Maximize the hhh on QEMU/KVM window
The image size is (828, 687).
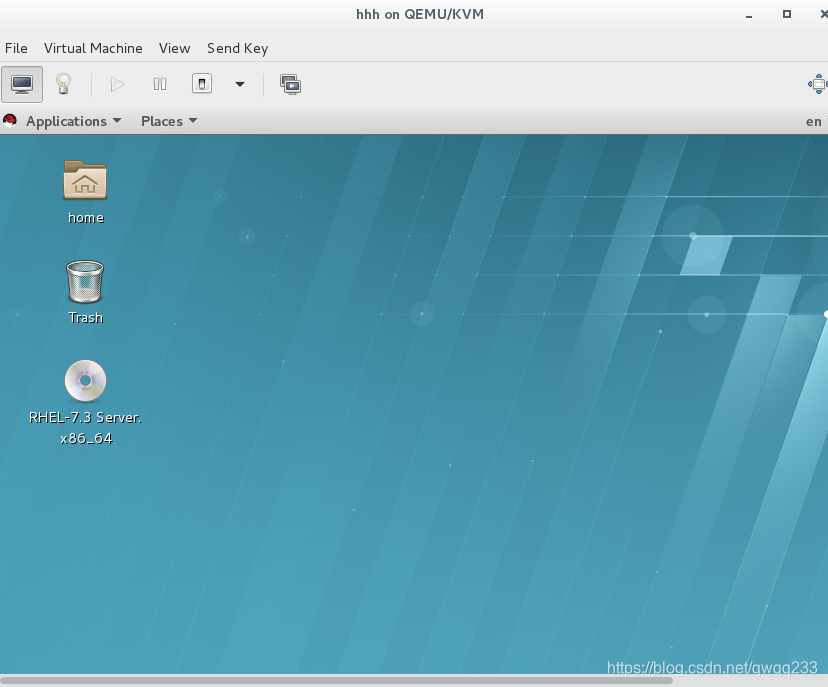click(x=787, y=14)
